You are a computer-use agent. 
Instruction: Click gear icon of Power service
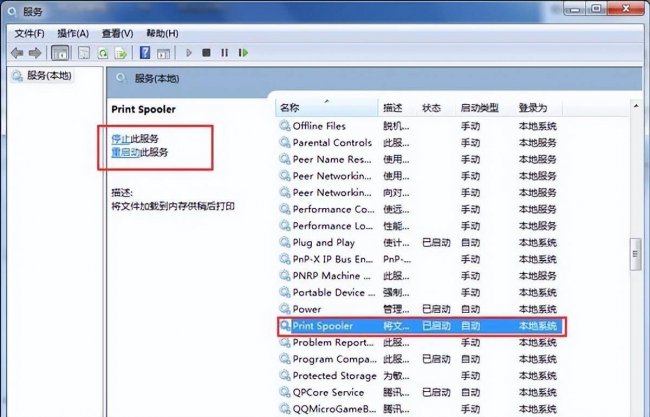[x=285, y=309]
